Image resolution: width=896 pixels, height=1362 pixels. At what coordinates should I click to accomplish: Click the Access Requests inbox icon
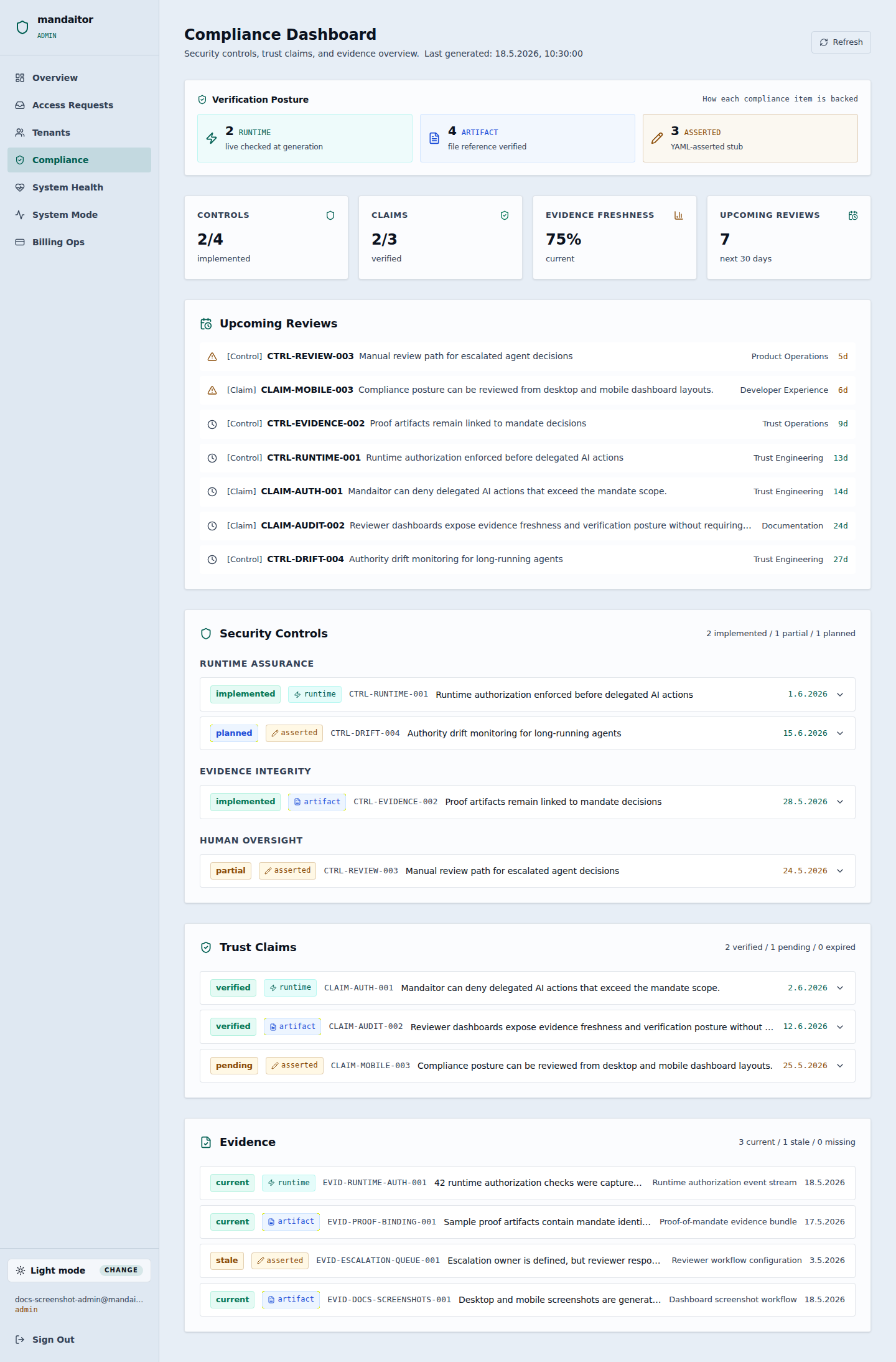(x=20, y=105)
